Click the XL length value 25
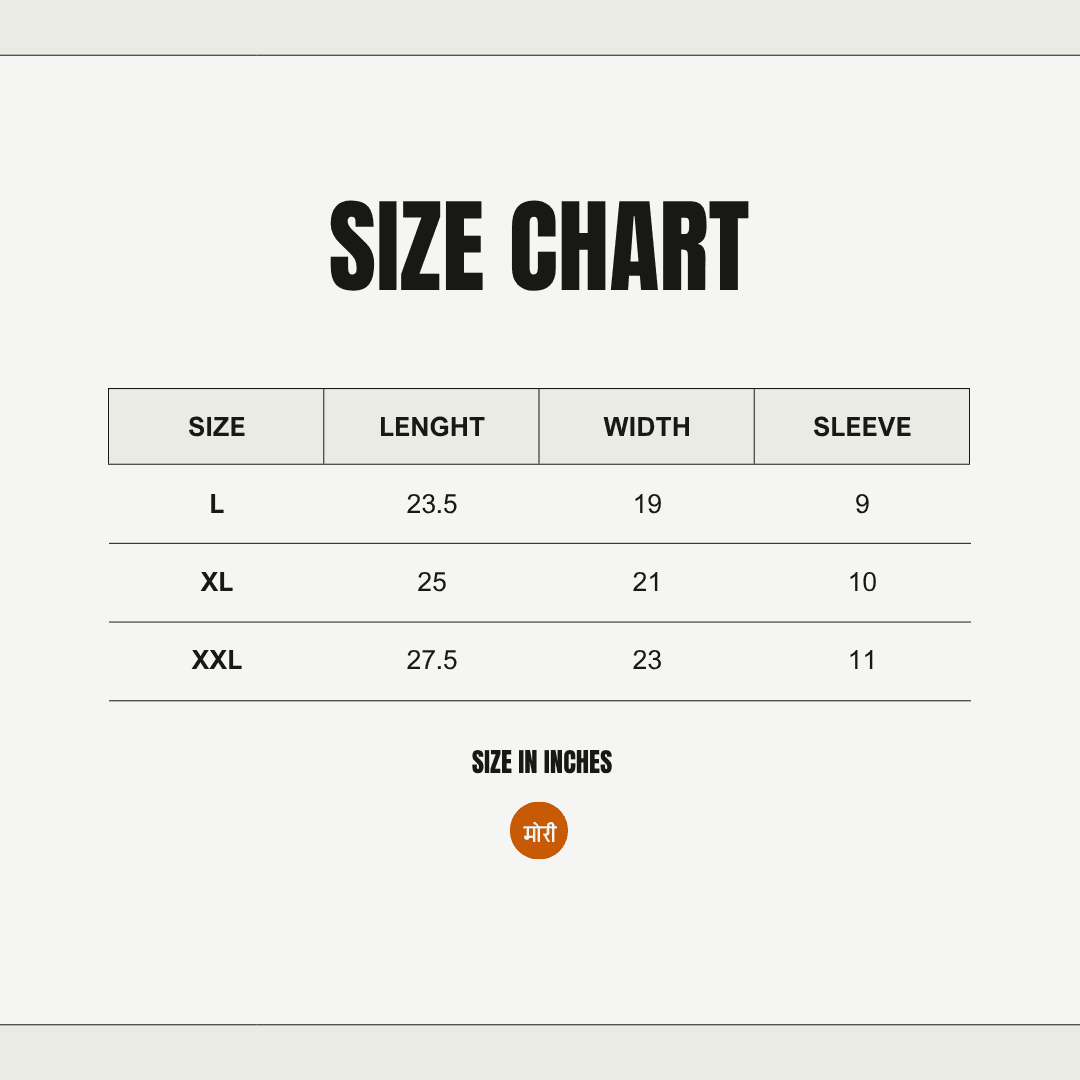Image resolution: width=1080 pixels, height=1080 pixels. [x=432, y=582]
